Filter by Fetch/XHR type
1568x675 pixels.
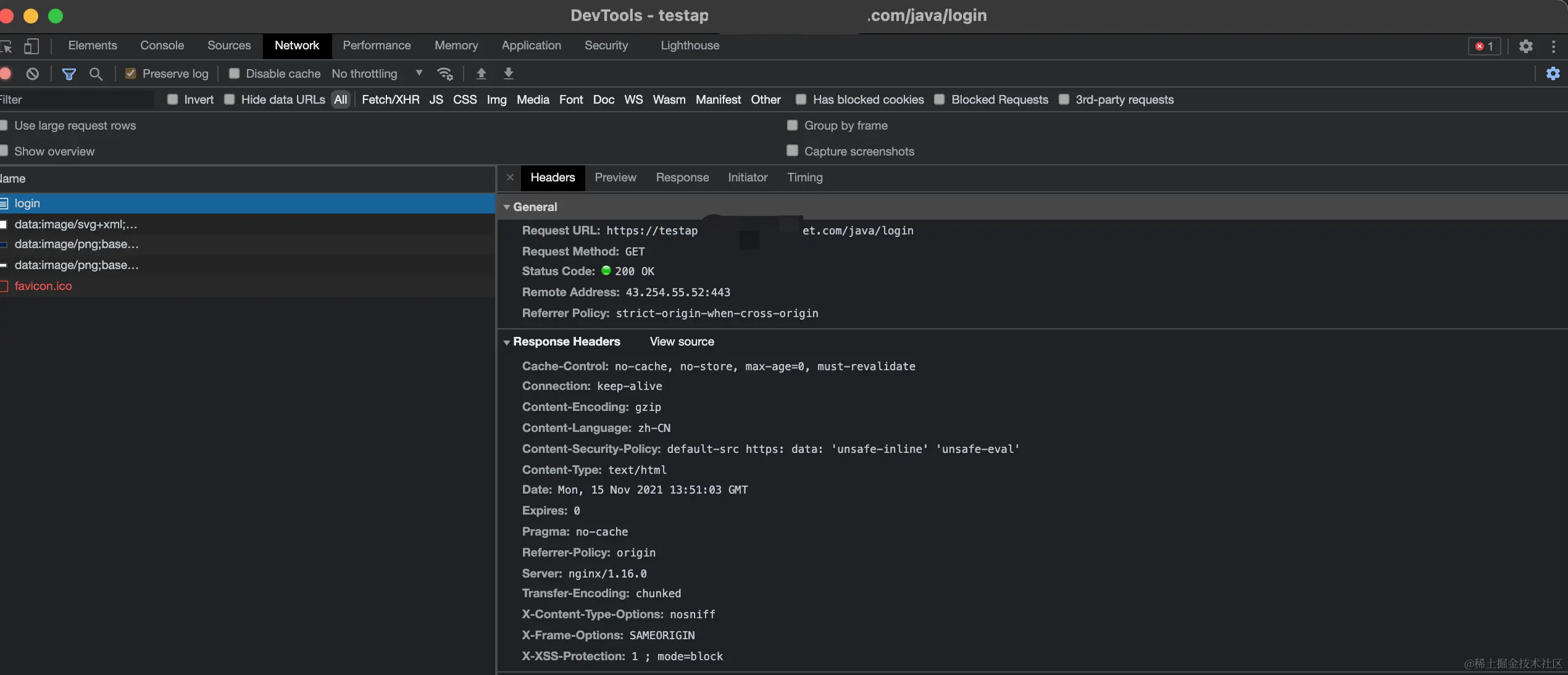coord(390,100)
